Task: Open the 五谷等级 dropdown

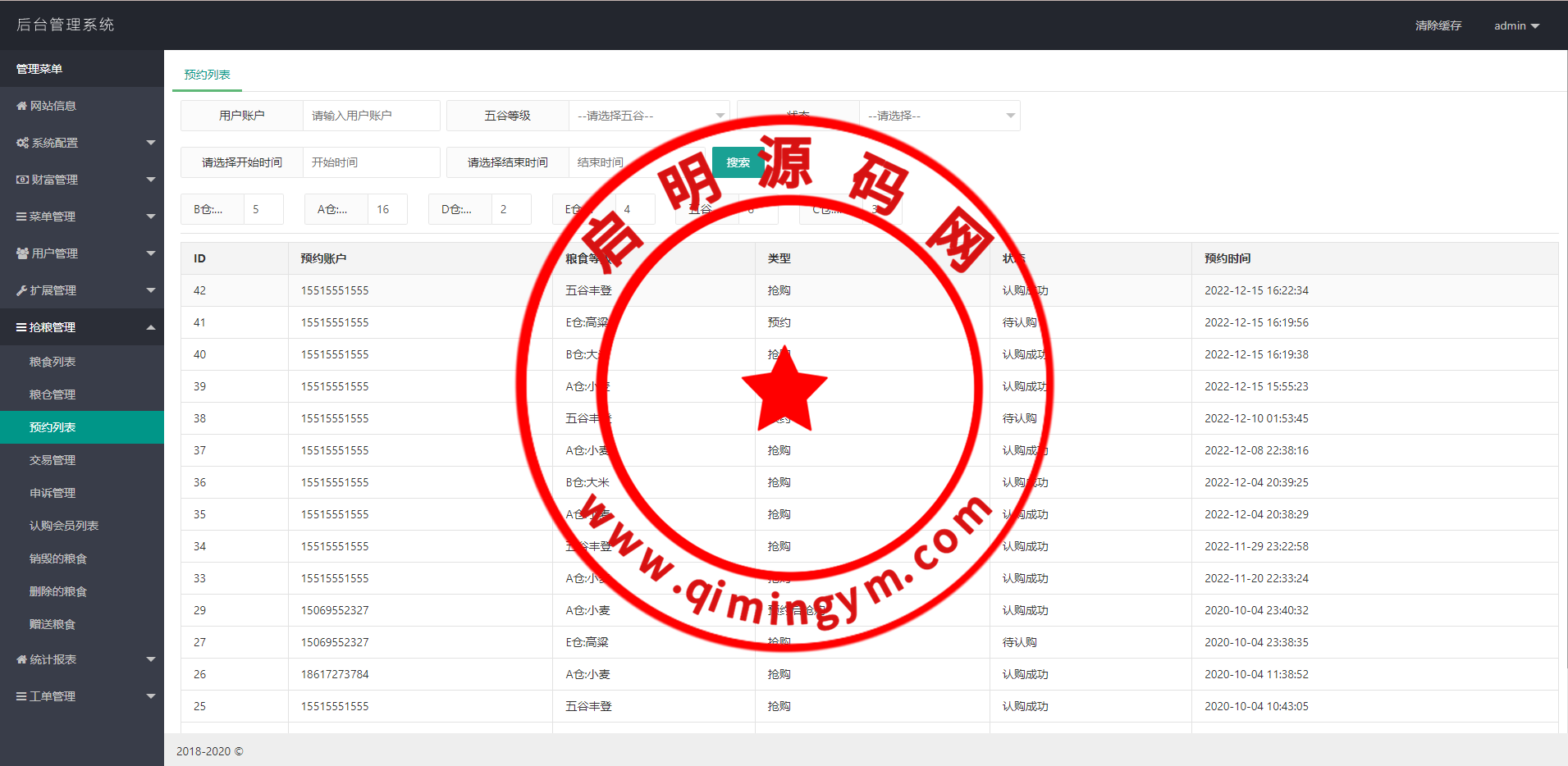Action: [x=648, y=116]
